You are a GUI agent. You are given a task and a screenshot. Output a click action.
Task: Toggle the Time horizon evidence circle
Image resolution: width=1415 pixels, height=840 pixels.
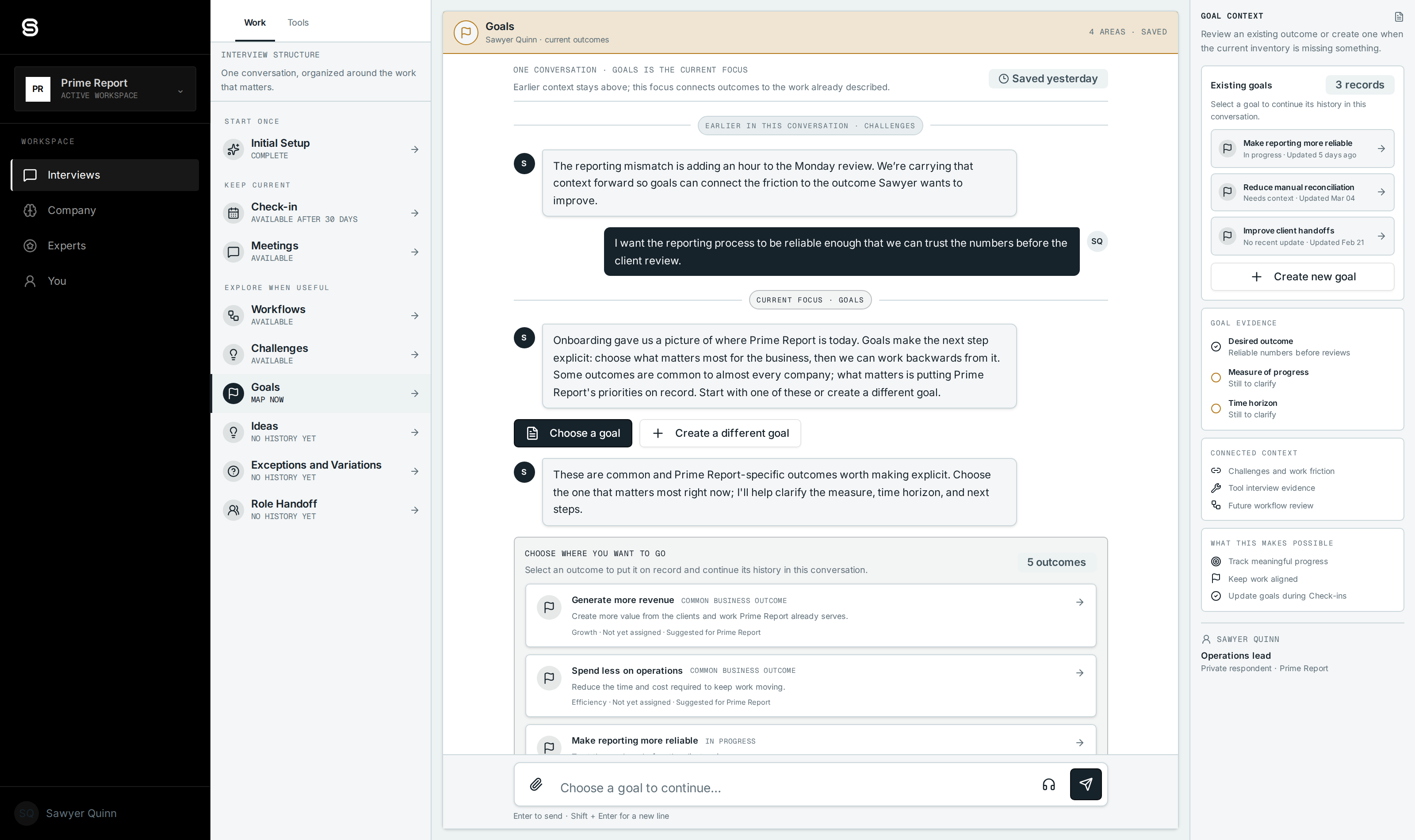1216,409
